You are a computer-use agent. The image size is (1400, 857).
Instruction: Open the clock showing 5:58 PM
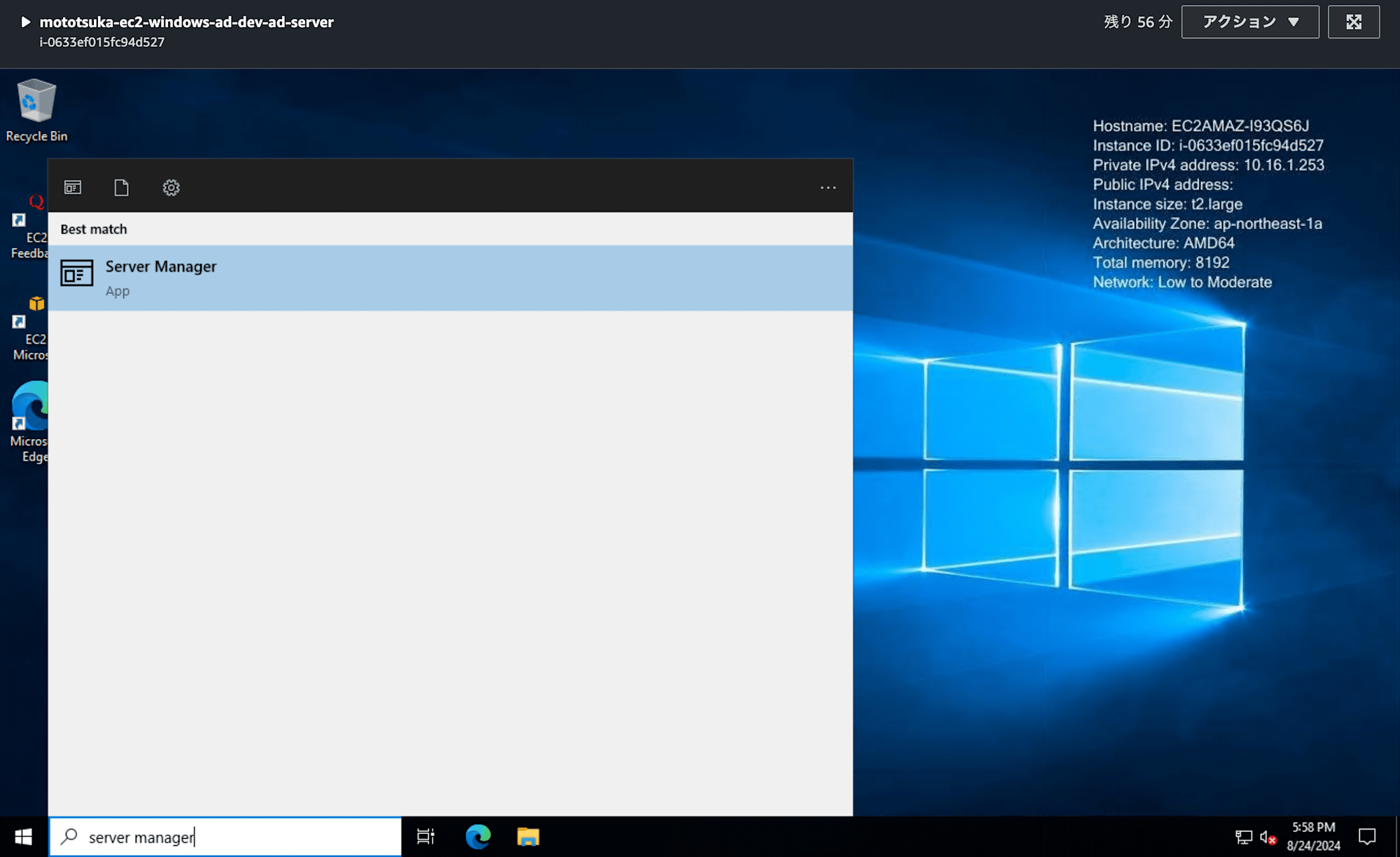point(1313,837)
